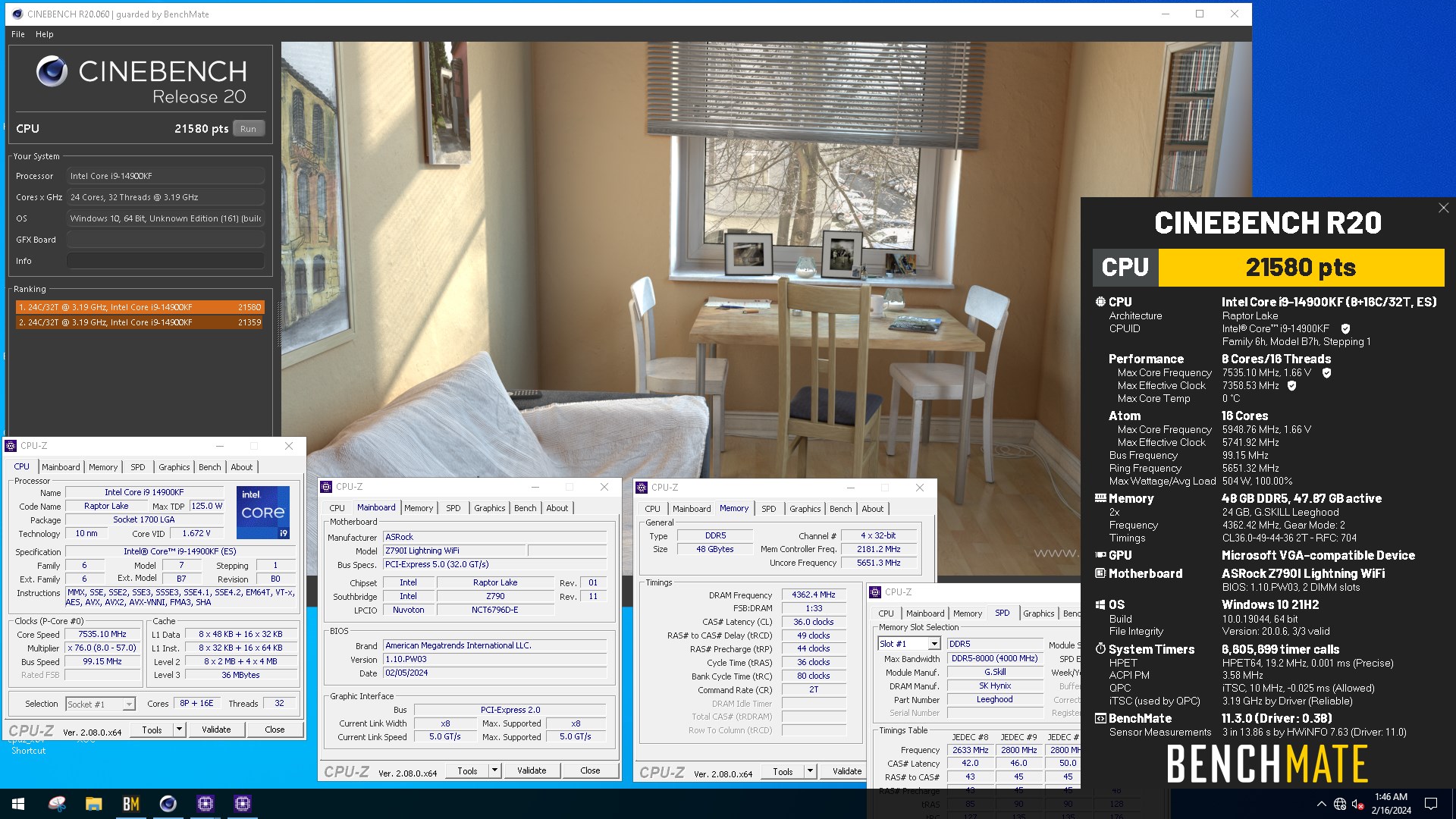1456x819 pixels.
Task: Click Close button in CPU-Z Mainboard window
Action: click(591, 770)
